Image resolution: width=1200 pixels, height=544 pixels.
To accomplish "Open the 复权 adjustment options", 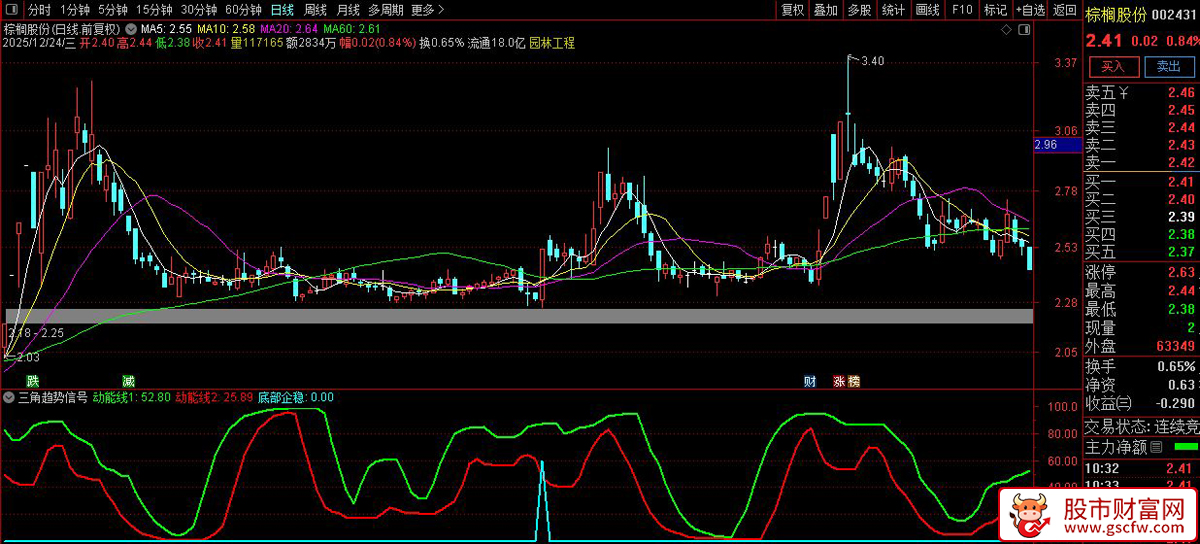I will tap(793, 10).
